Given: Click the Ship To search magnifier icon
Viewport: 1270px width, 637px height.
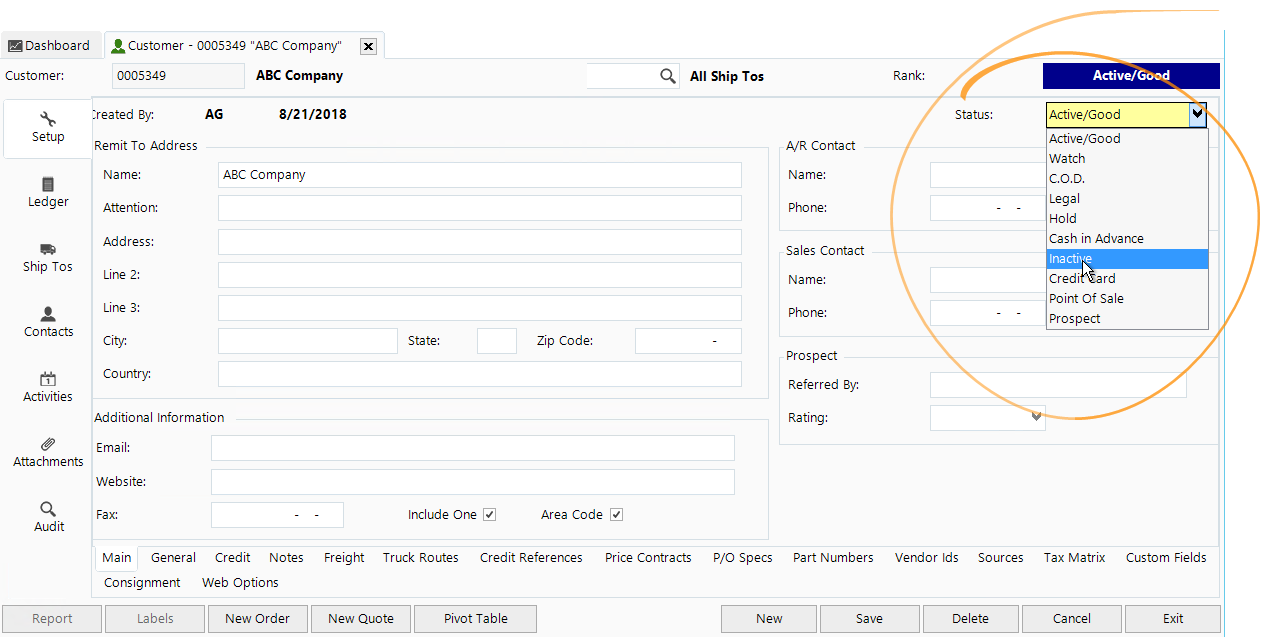Looking at the screenshot, I should (668, 76).
